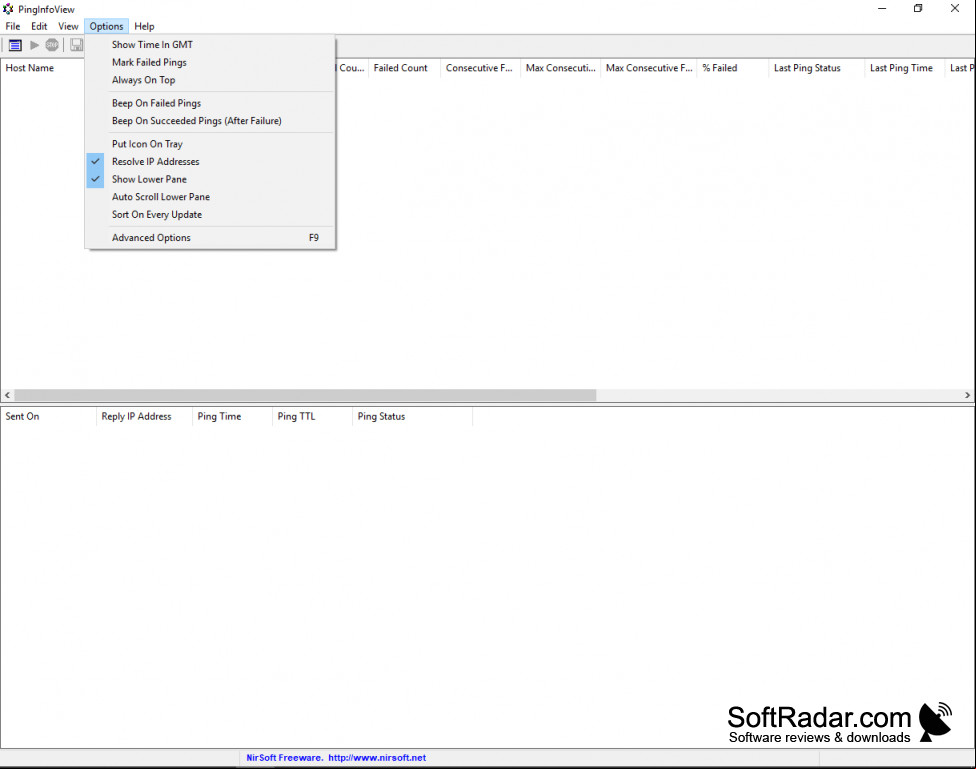Screen dimensions: 976x769
Task: Click the Save floppy disk toolbar icon
Action: point(77,45)
